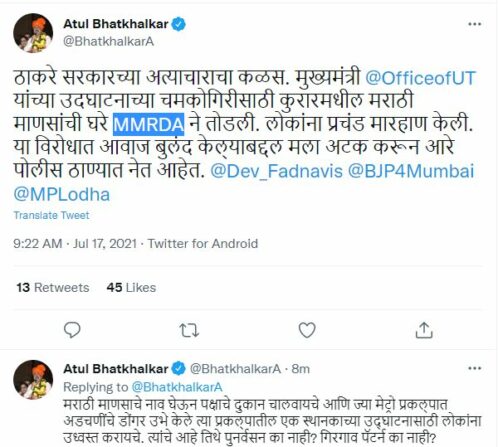Click the highlighted MMRDA text
498x447 pixels.
tap(148, 125)
